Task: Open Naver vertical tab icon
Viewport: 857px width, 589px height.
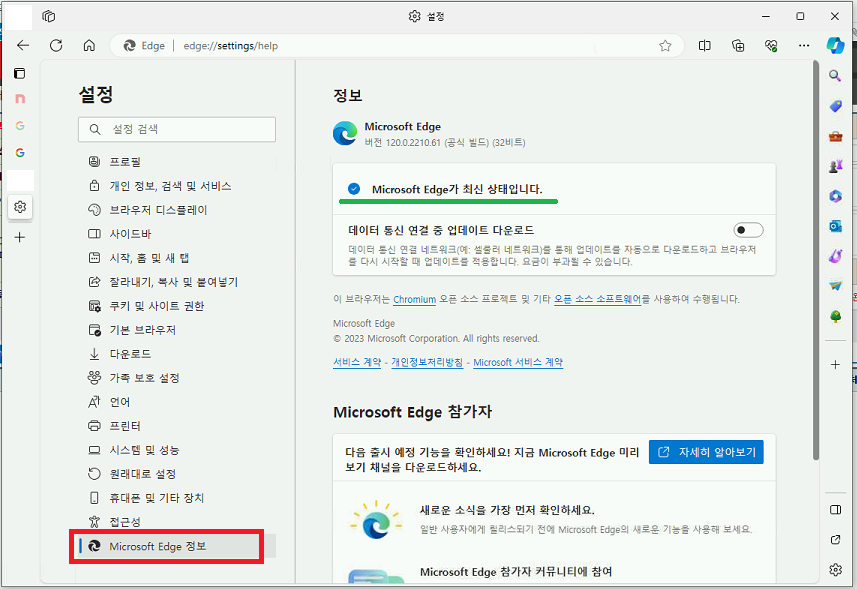Action: 20,98
